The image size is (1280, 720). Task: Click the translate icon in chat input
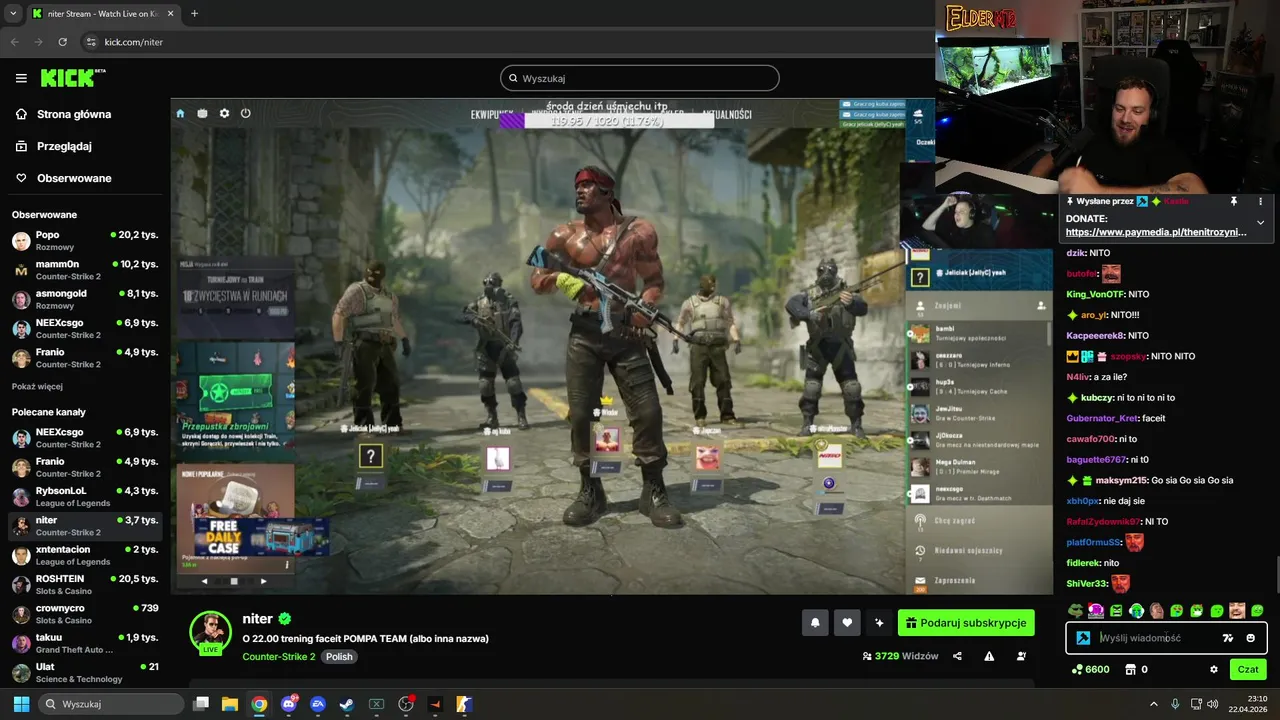pyautogui.click(x=1228, y=638)
